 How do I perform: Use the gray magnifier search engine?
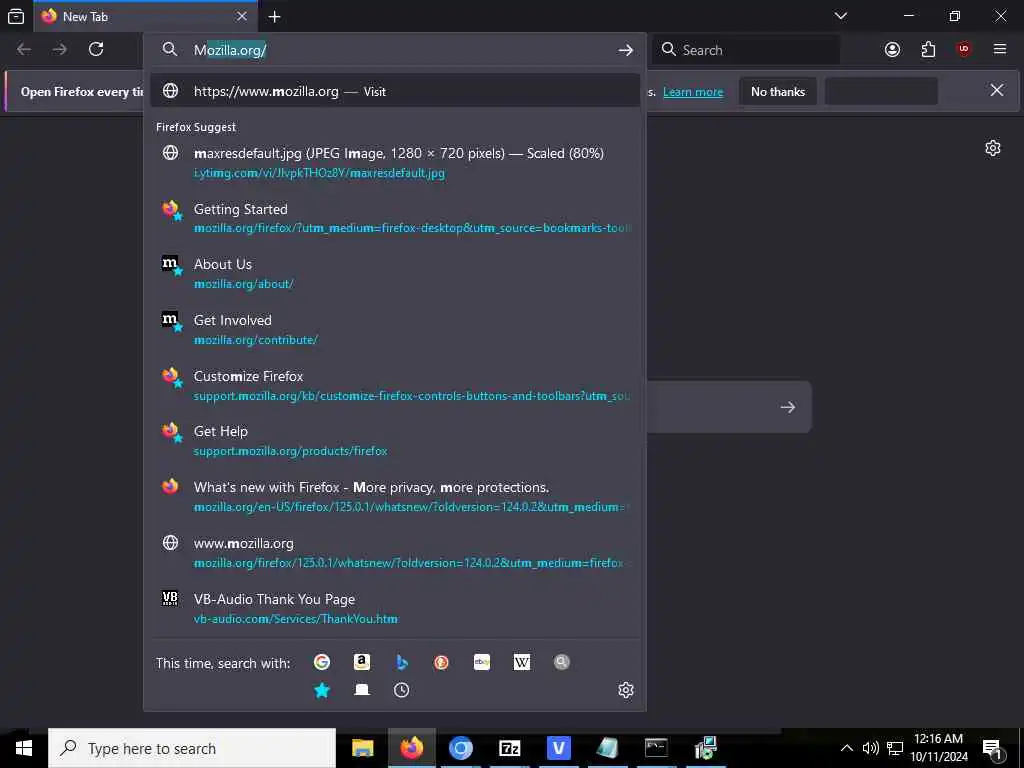[x=562, y=662]
